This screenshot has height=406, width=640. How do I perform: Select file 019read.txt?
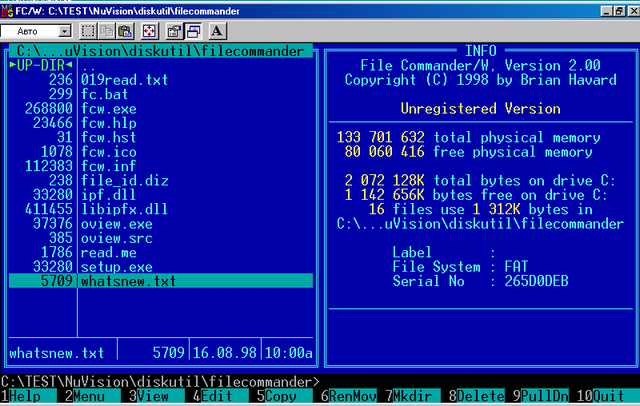point(124,80)
